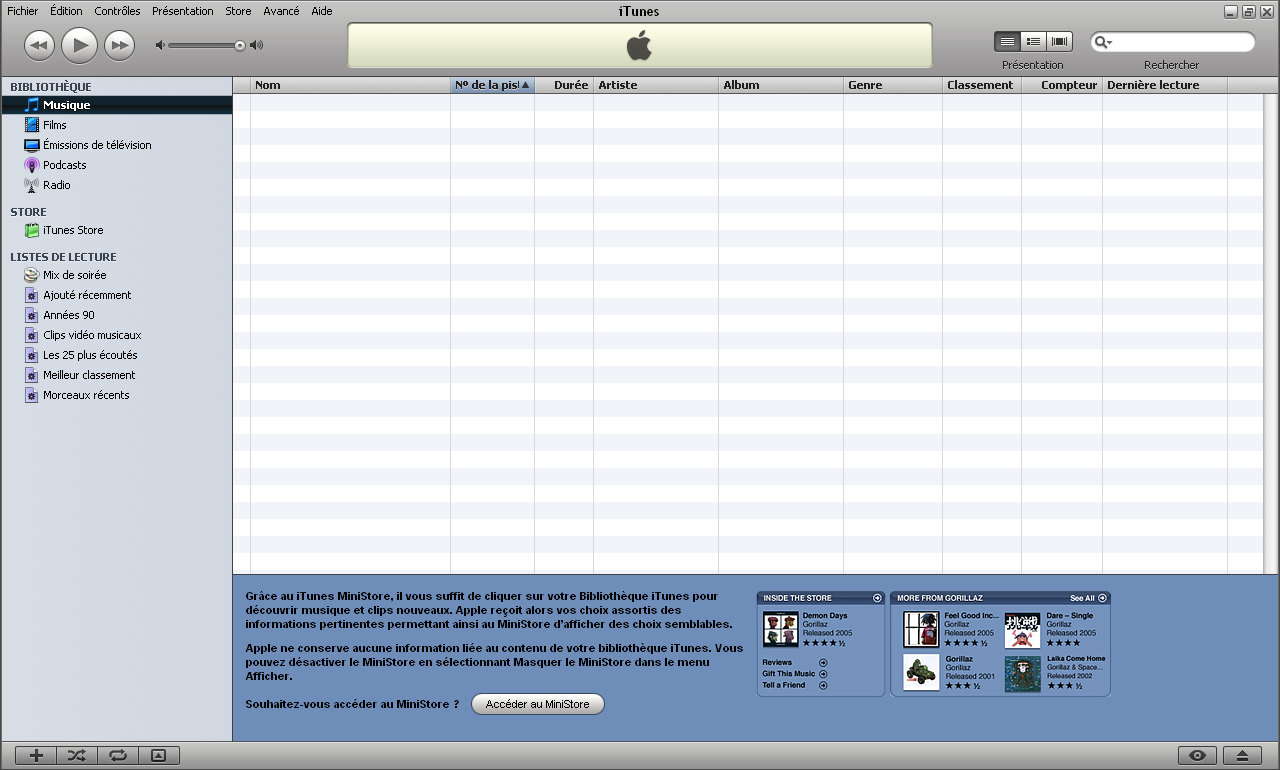Viewport: 1280px width, 770px height.
Task: Open the search magnifier dropdown
Action: pyautogui.click(x=1103, y=42)
